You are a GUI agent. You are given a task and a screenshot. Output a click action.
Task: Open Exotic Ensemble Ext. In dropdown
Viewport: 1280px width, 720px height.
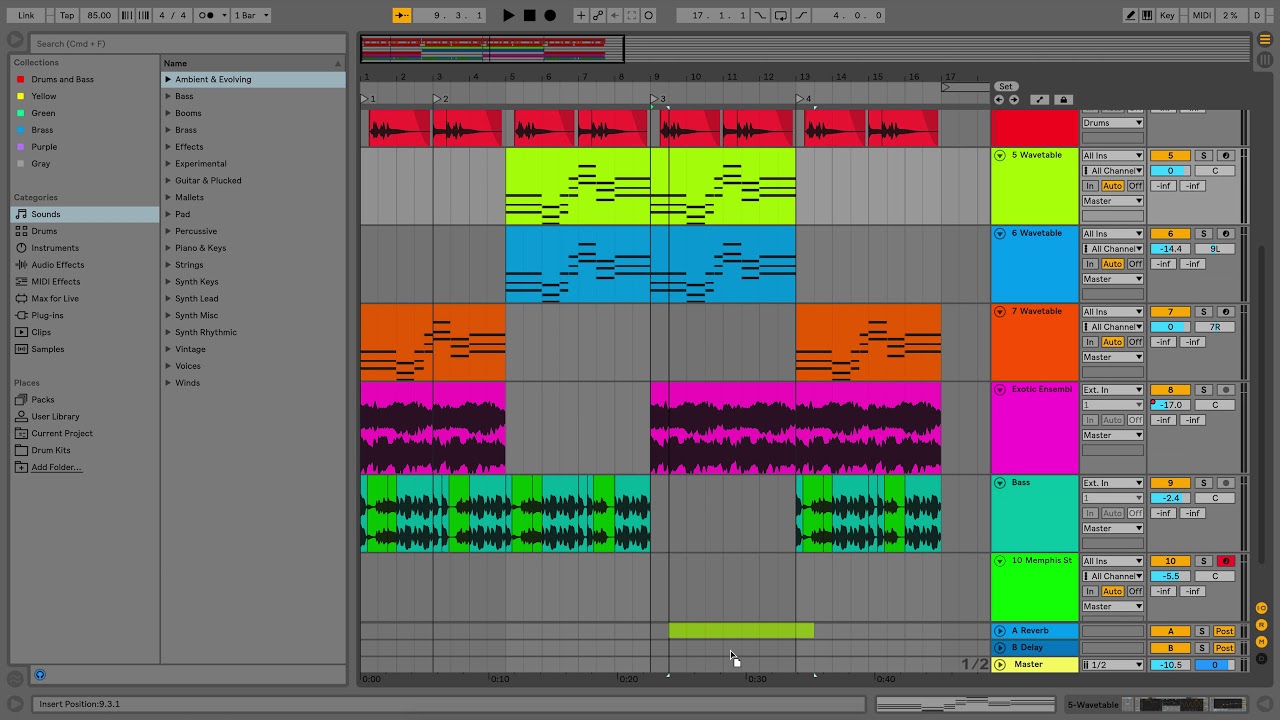[x=1112, y=390]
